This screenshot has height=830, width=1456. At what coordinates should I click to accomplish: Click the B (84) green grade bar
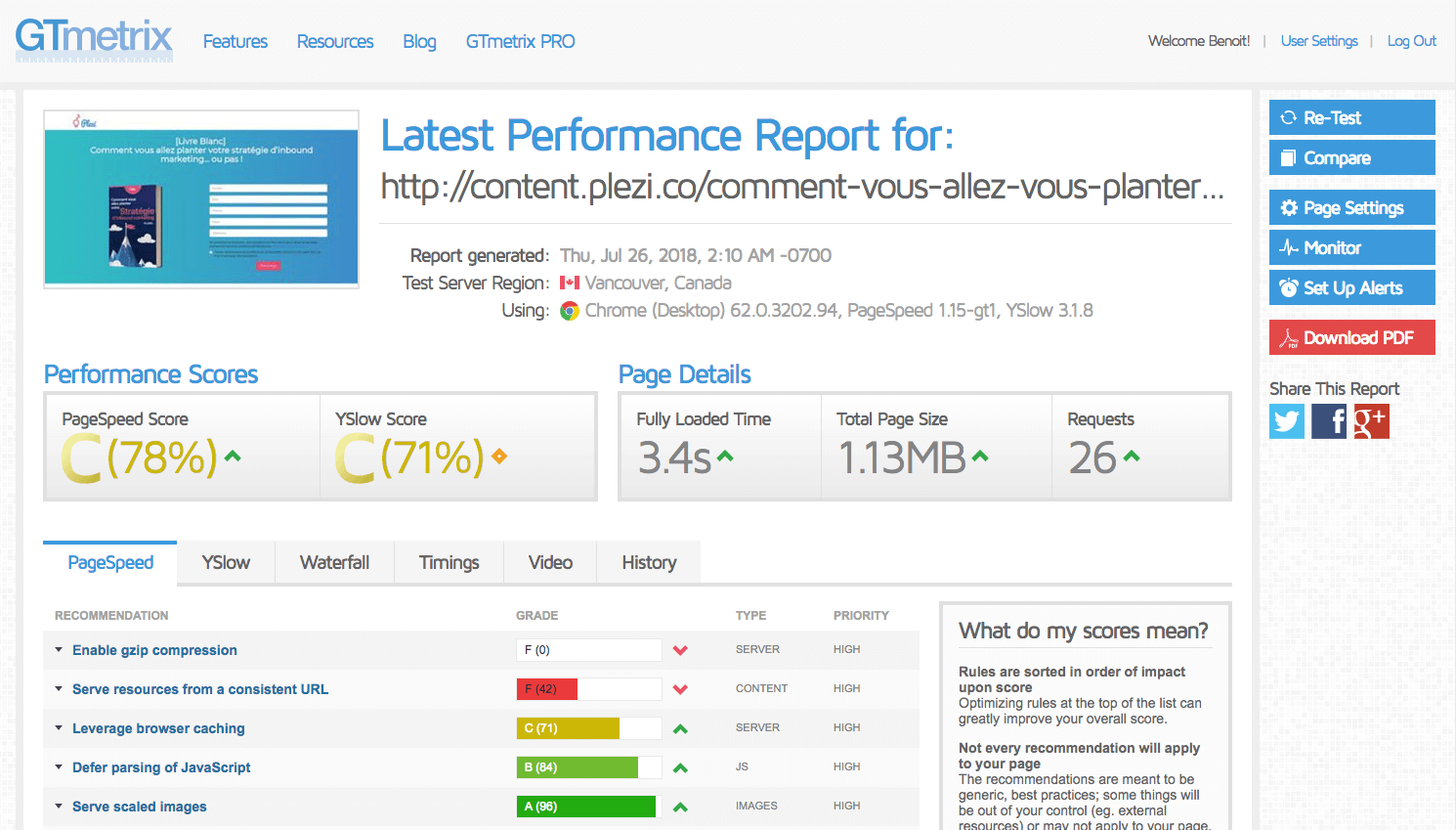[589, 767]
